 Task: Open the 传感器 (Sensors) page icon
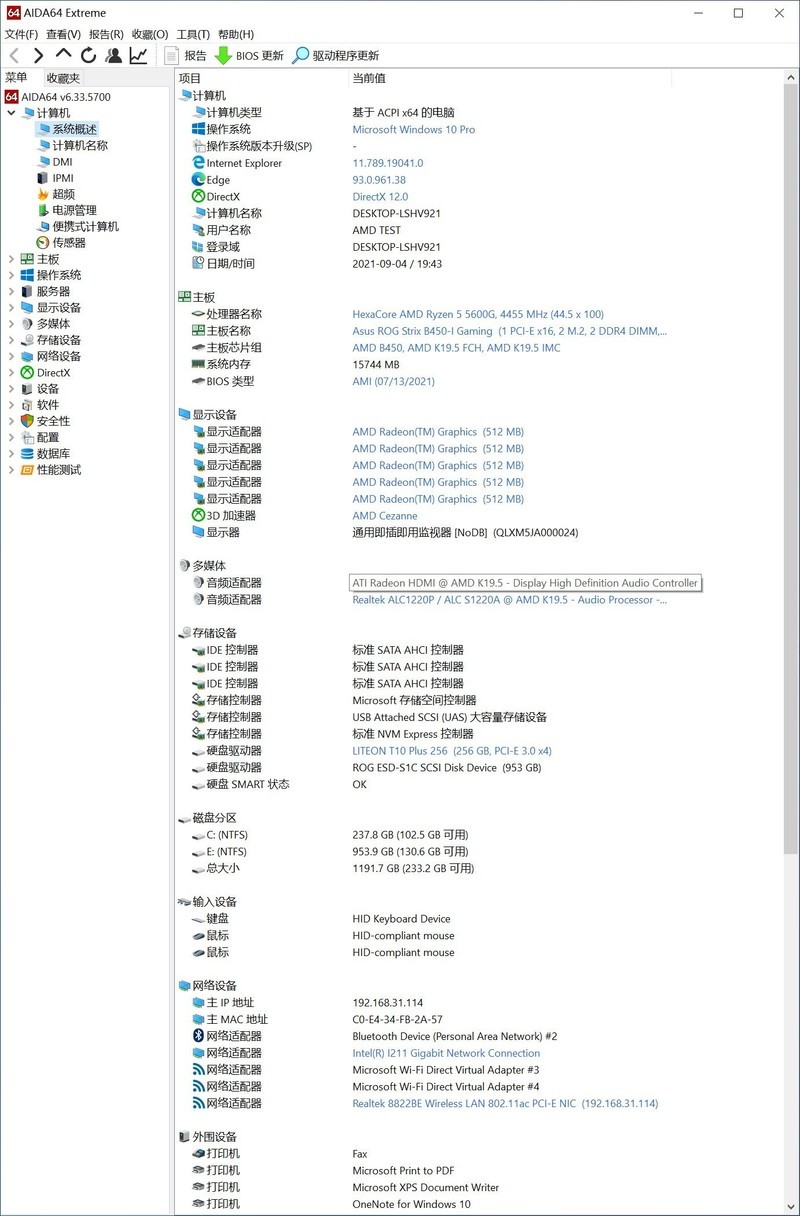[x=41, y=242]
